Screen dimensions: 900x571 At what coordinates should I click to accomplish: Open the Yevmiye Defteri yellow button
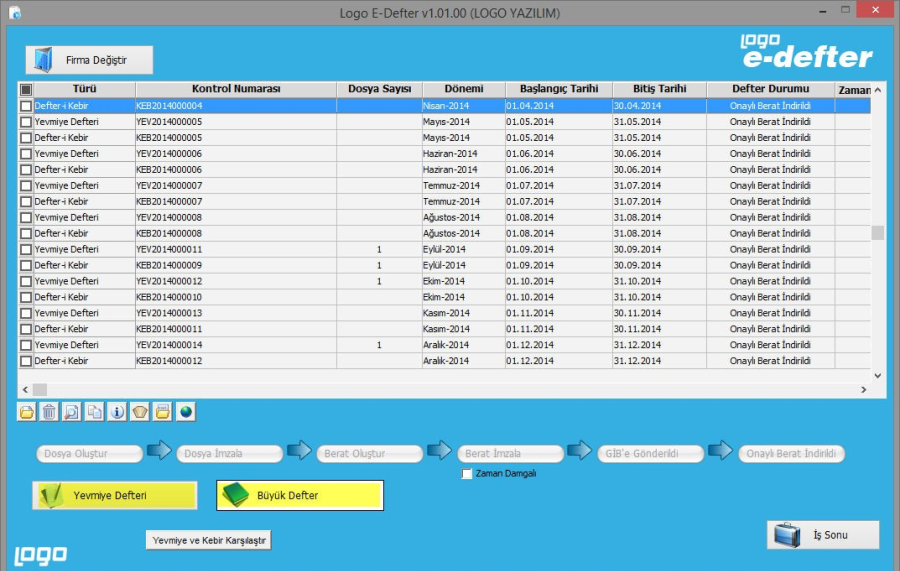tap(115, 495)
